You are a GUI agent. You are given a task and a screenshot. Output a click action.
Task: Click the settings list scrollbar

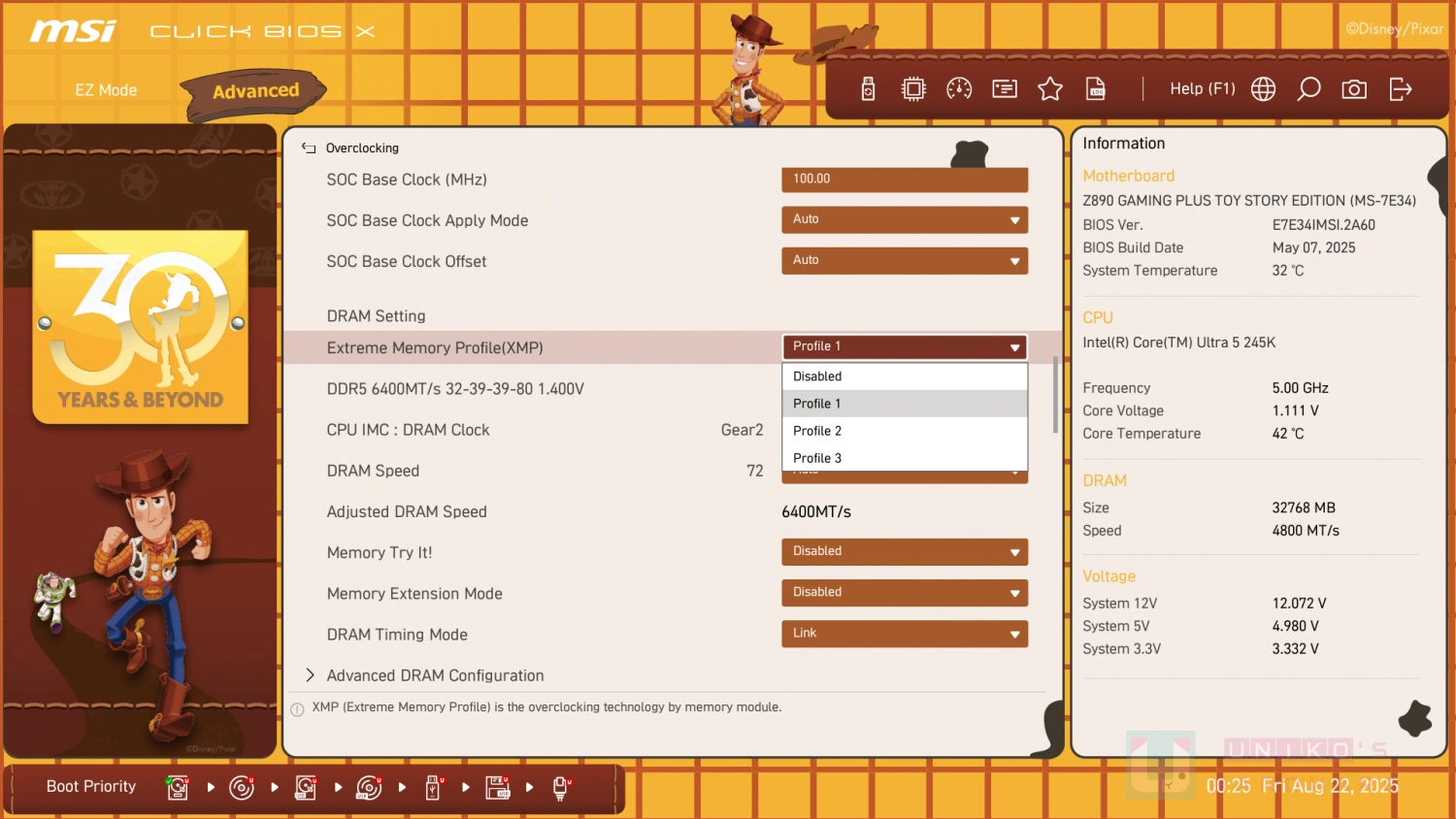coord(1055,395)
